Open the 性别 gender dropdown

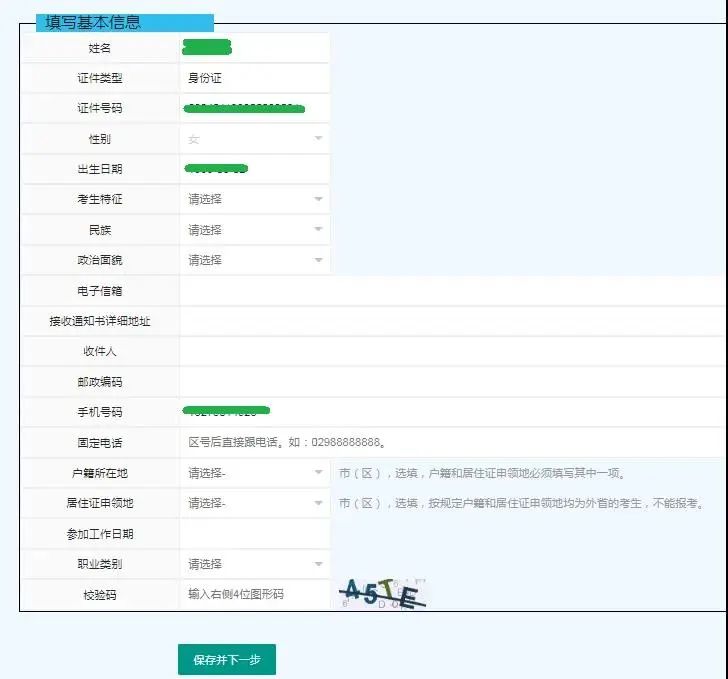pyautogui.click(x=254, y=139)
